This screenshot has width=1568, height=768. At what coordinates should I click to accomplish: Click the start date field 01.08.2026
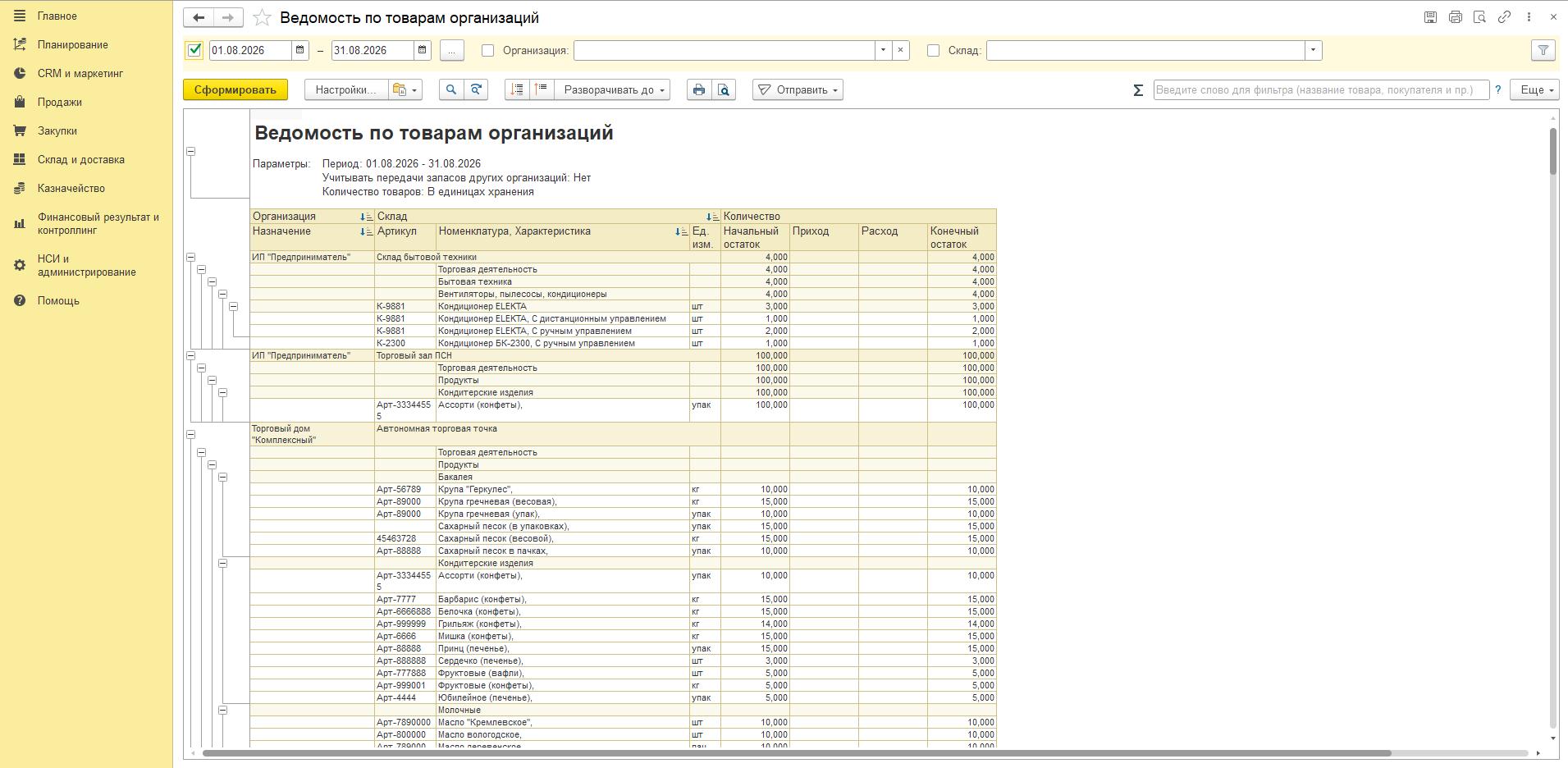[250, 50]
